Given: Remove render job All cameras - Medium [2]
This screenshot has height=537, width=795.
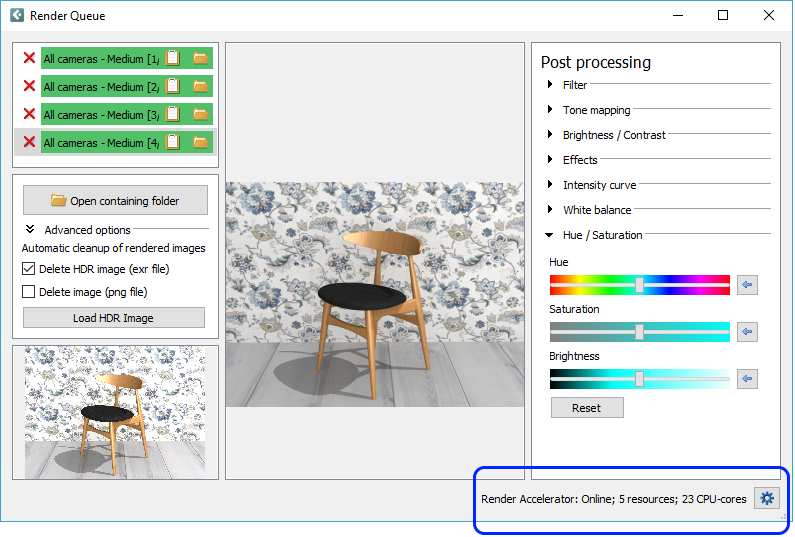Looking at the screenshot, I should [29, 86].
